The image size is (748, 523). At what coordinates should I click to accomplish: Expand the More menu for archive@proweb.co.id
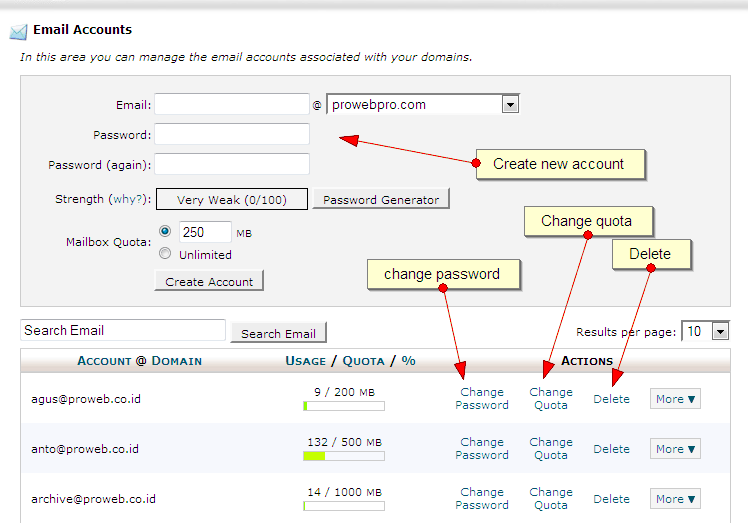pos(675,499)
